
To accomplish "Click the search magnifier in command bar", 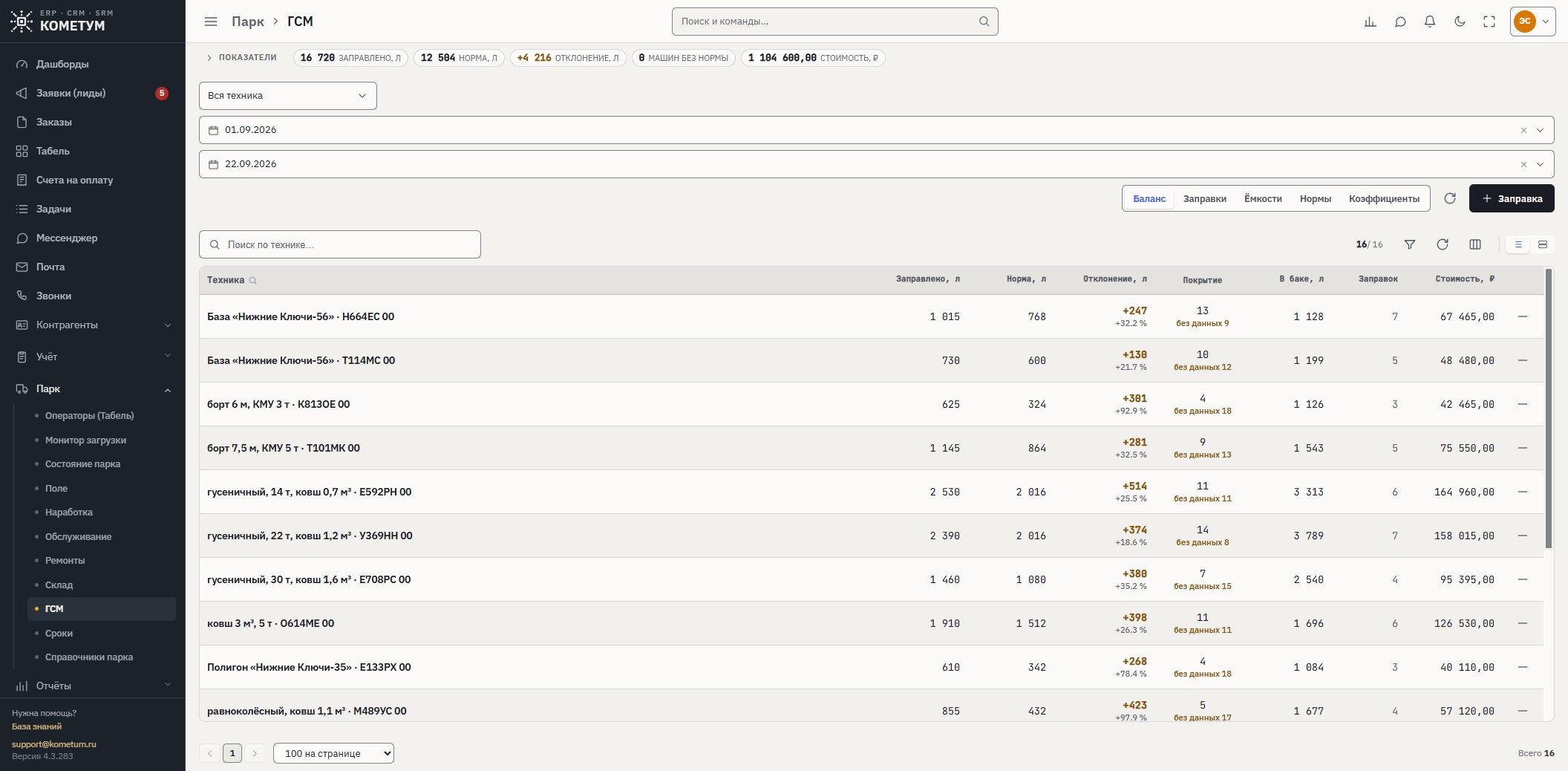I will (x=984, y=22).
